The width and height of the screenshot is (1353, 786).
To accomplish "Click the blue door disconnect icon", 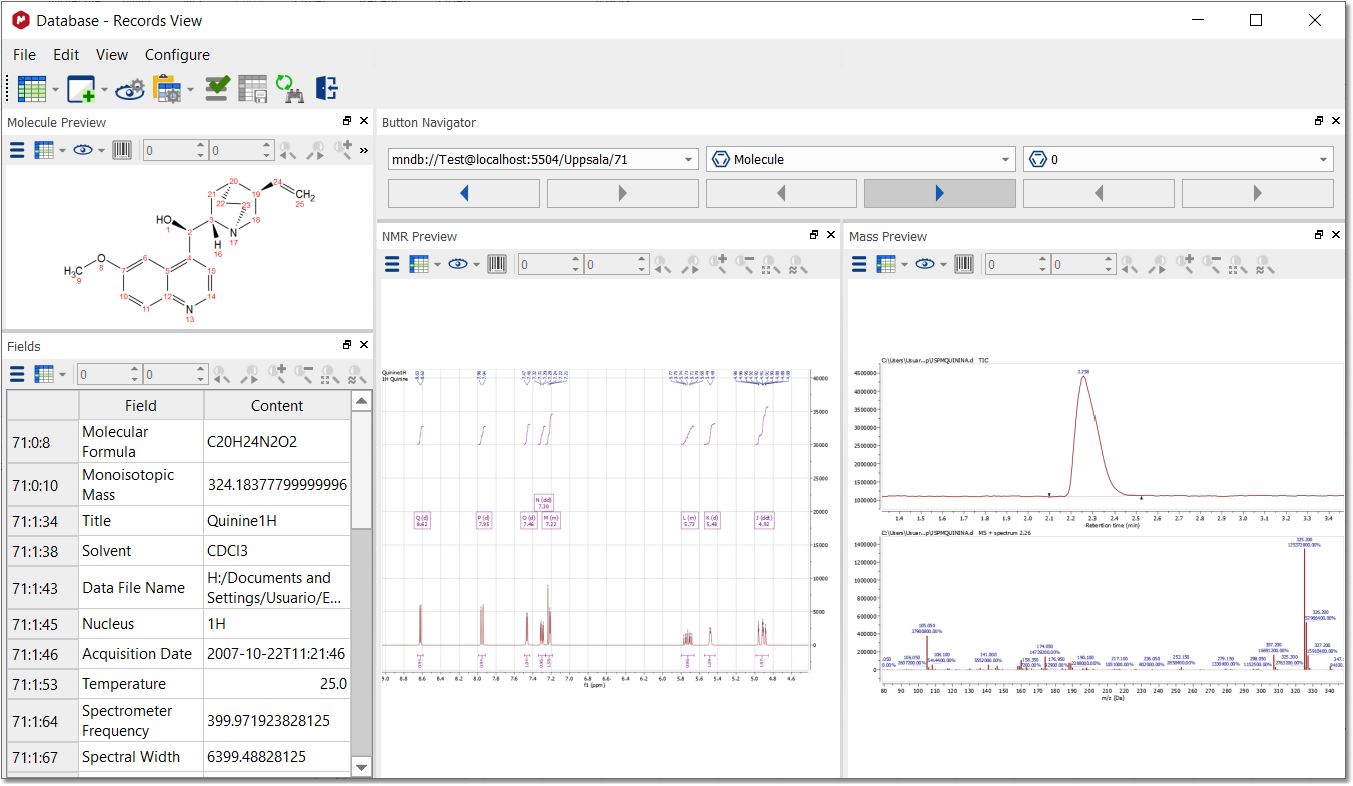I will [327, 88].
